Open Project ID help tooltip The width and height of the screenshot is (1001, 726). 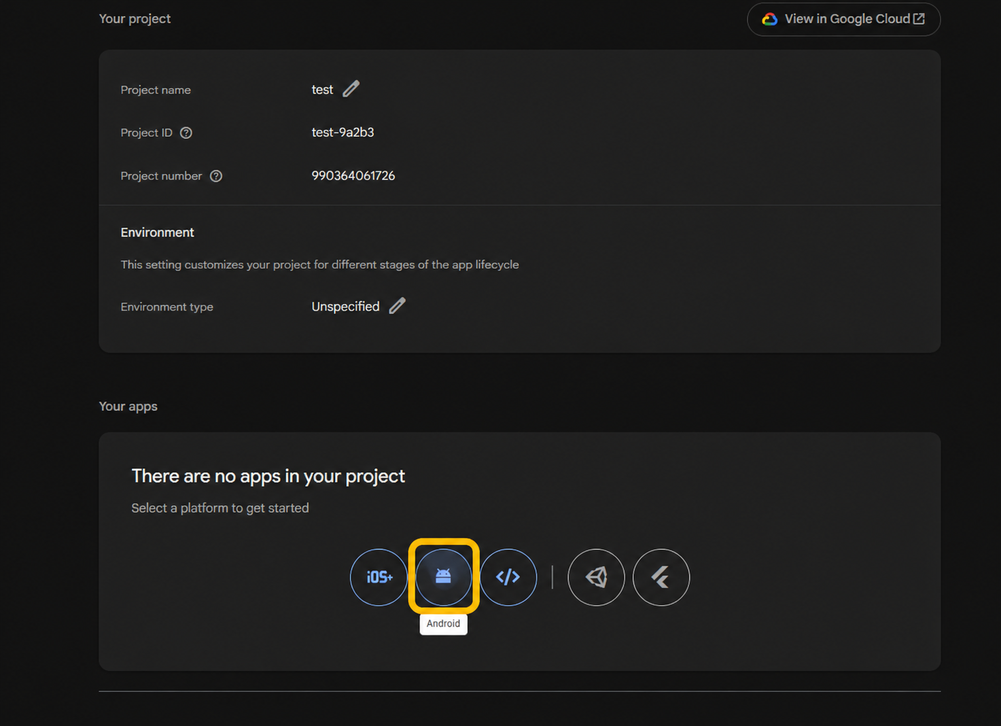pyautogui.click(x=186, y=133)
